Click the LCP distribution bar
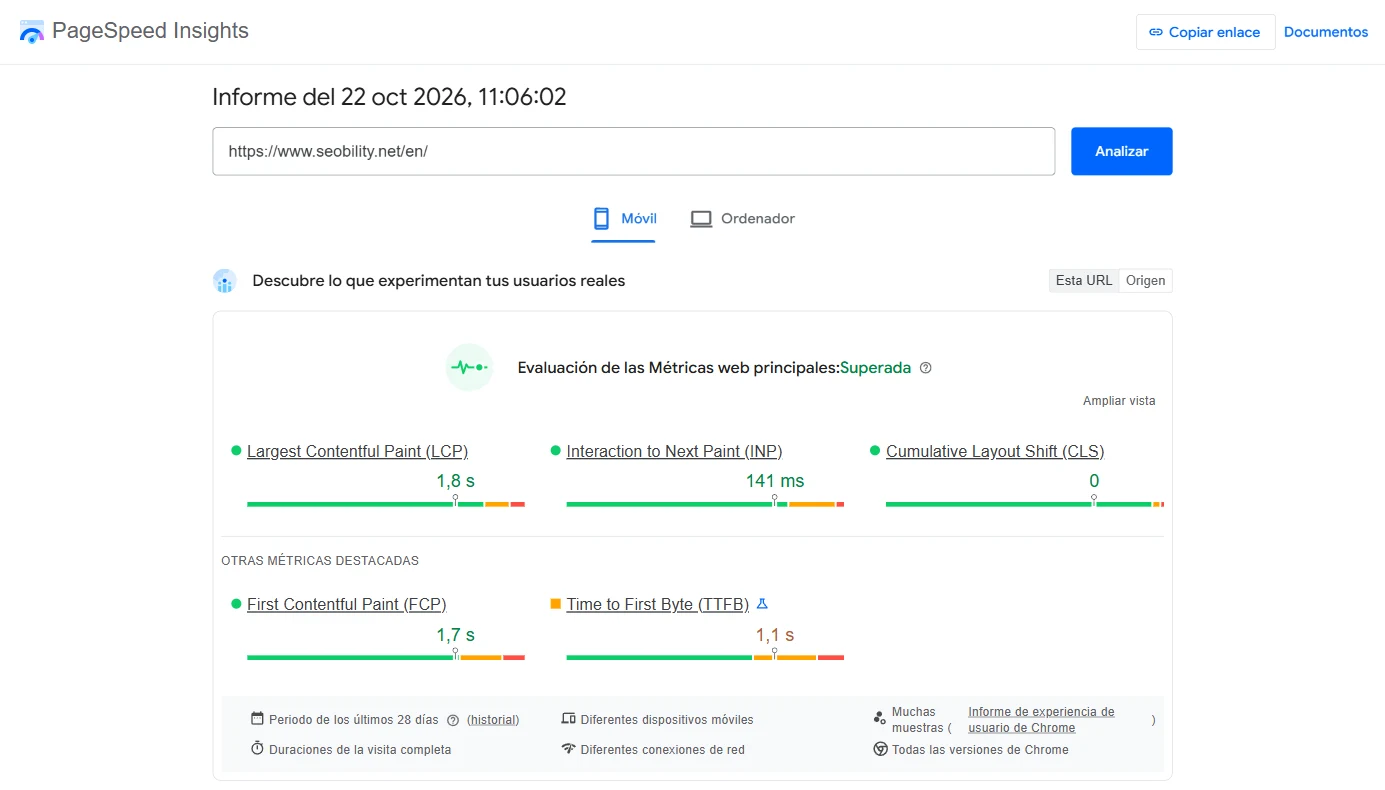The height and width of the screenshot is (790, 1385). click(386, 504)
